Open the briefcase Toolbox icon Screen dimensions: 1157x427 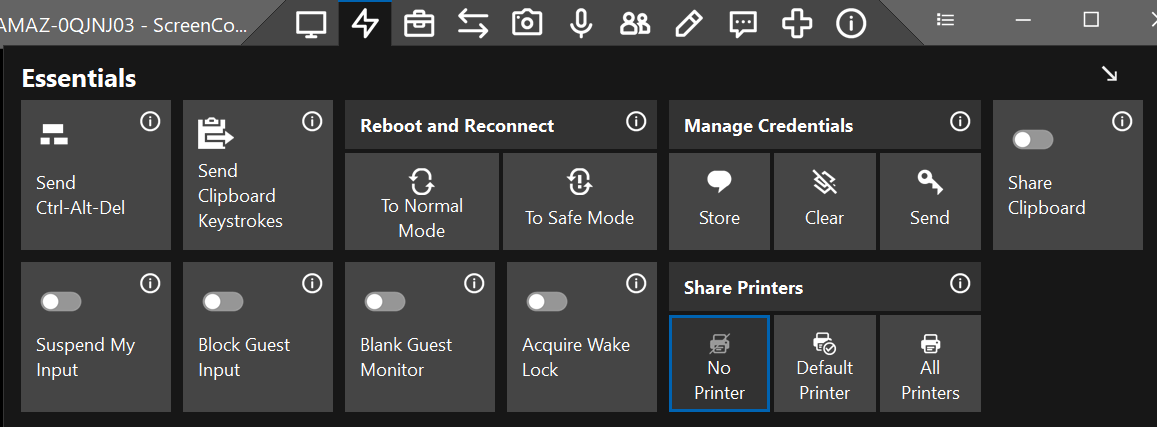pos(419,24)
